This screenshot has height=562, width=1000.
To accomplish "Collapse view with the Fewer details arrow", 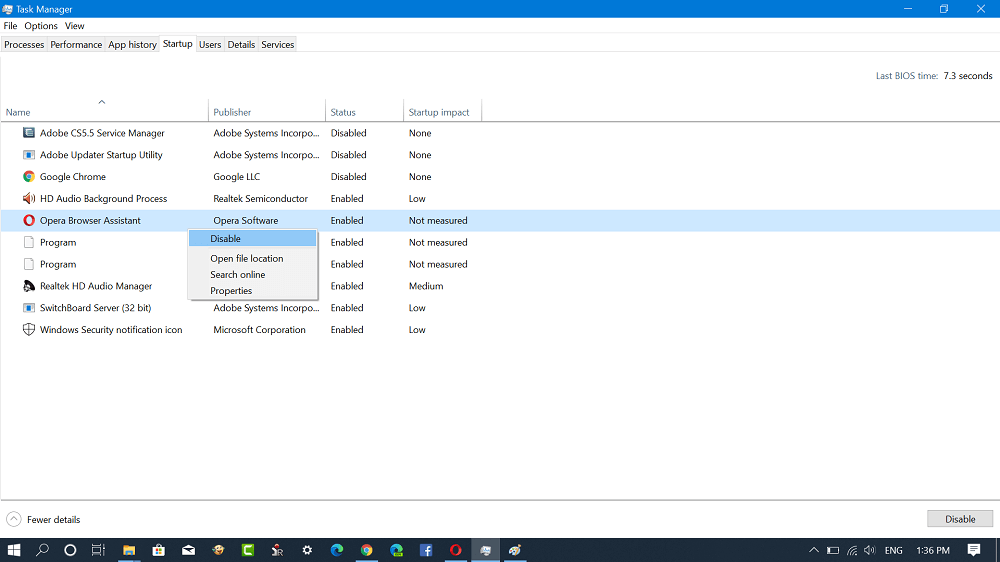I will (13, 519).
